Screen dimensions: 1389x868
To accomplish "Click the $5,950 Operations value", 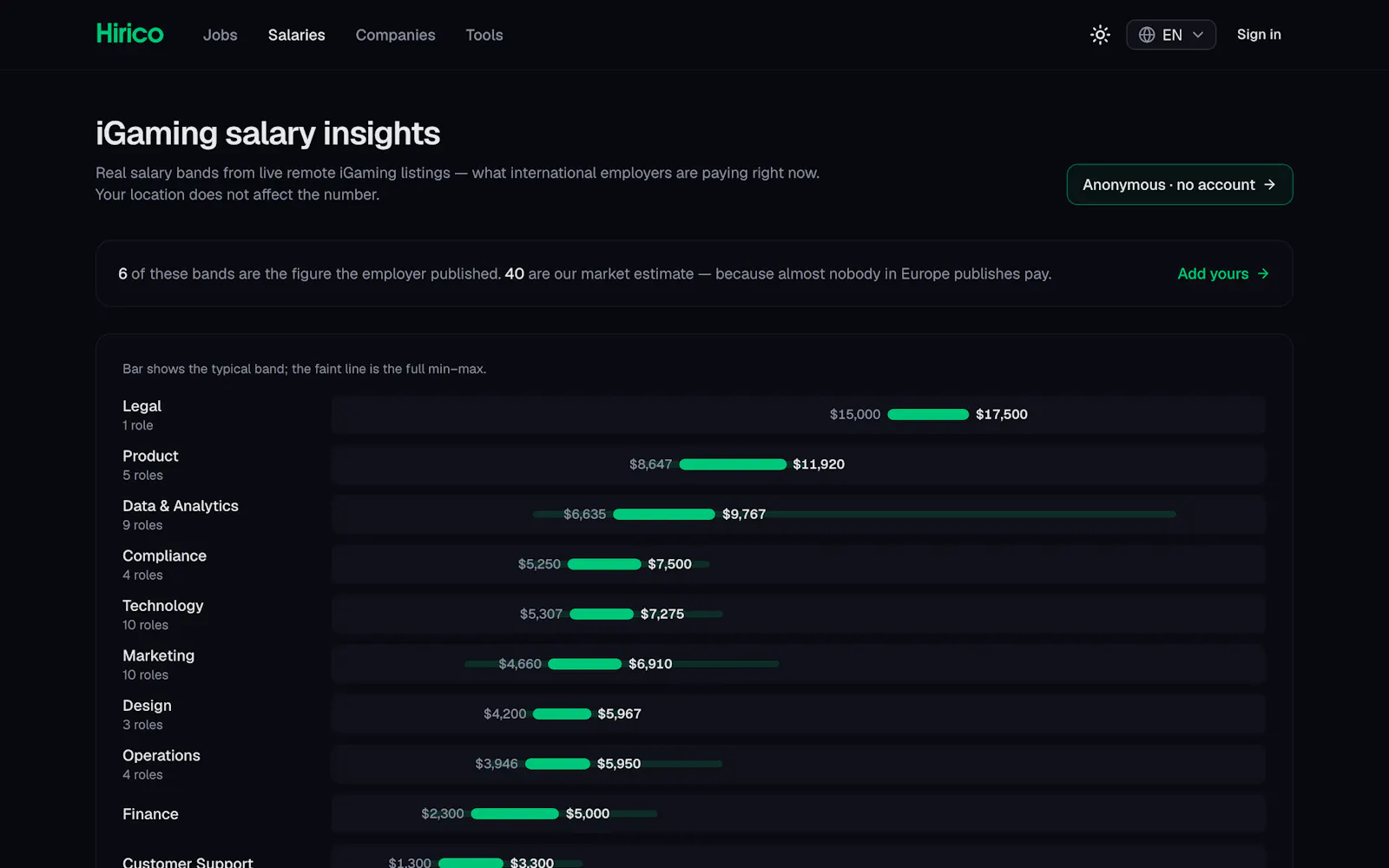I will coord(619,764).
